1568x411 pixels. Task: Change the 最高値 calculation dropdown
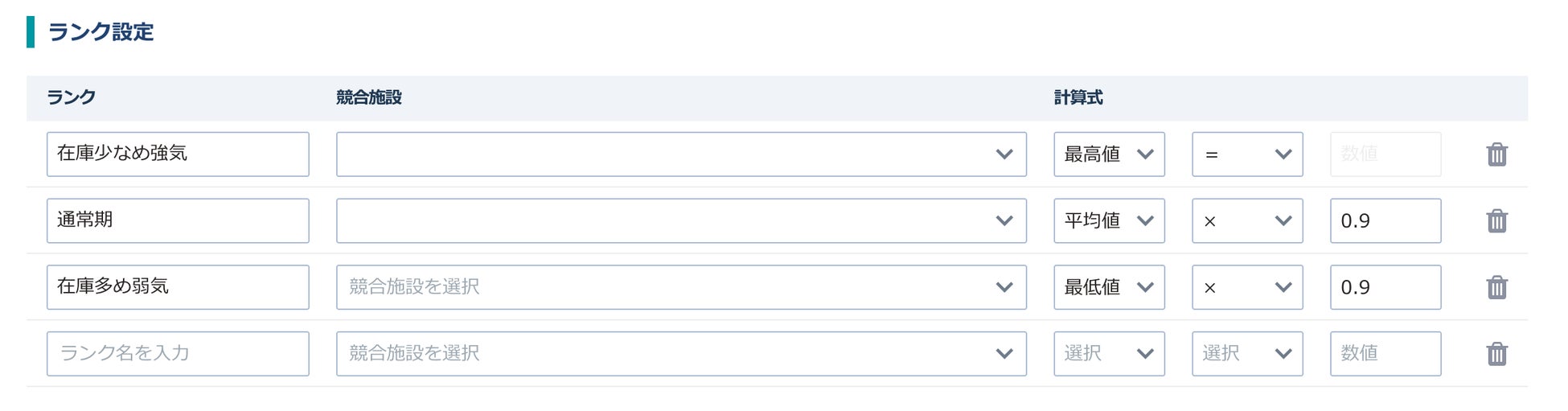click(x=1108, y=154)
